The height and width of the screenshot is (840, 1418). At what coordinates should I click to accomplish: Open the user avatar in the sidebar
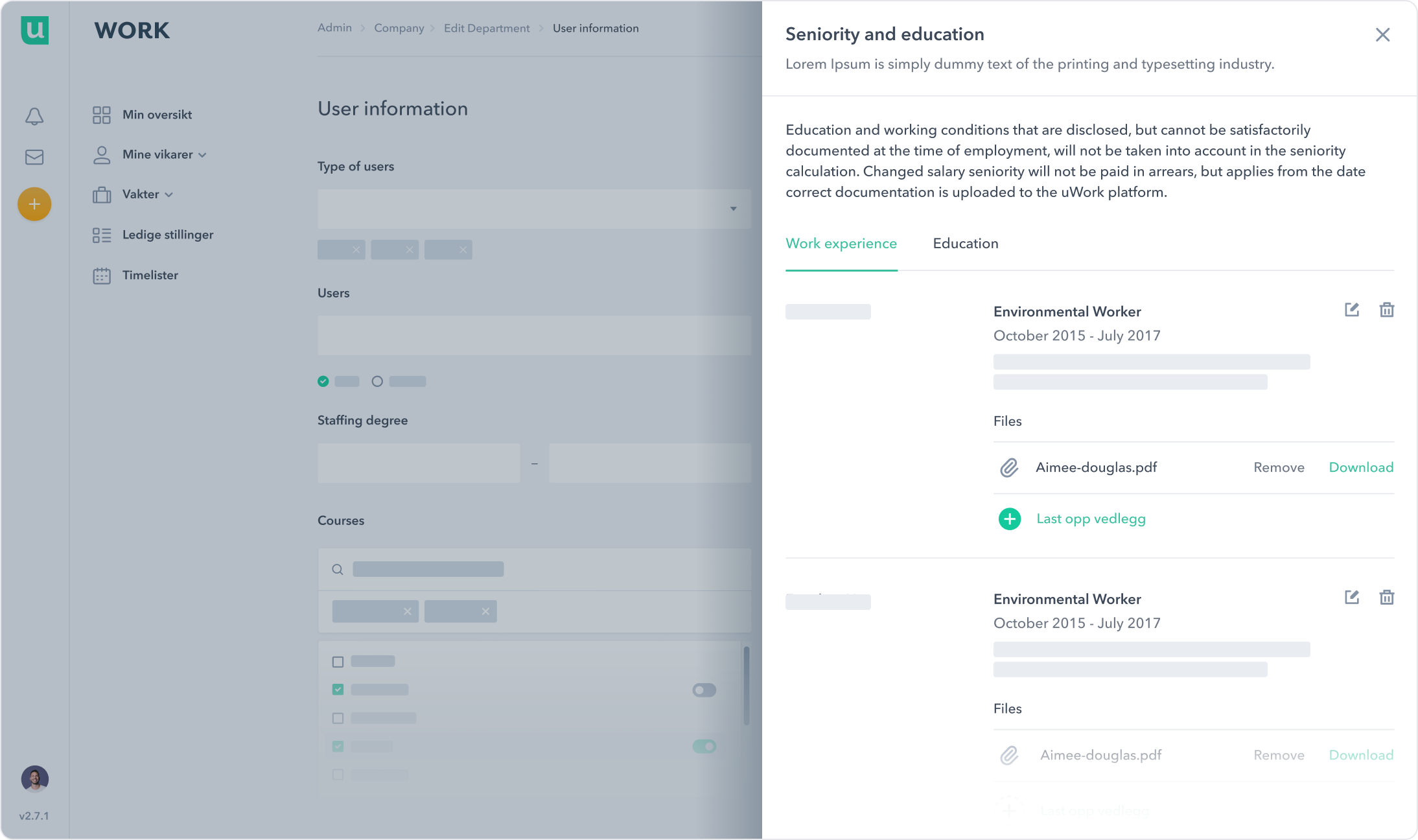click(34, 778)
